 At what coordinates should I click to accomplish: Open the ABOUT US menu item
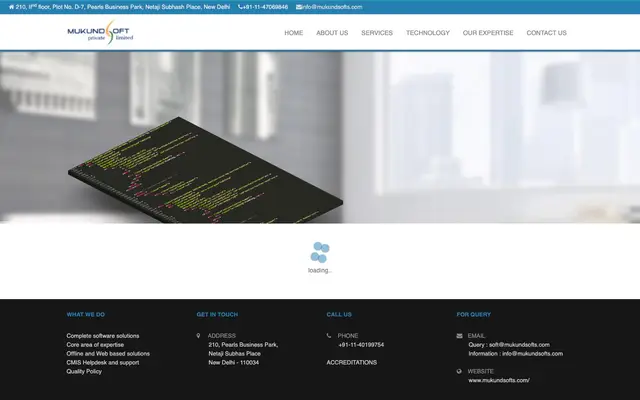click(332, 33)
